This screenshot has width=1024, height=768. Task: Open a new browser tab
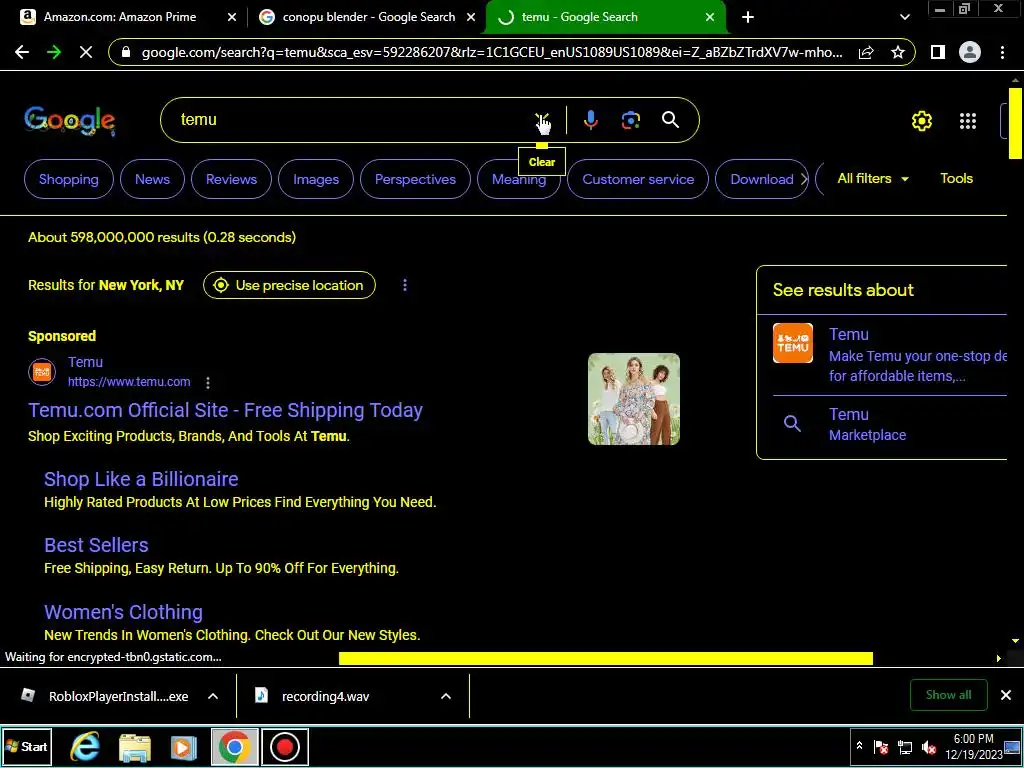pos(748,18)
